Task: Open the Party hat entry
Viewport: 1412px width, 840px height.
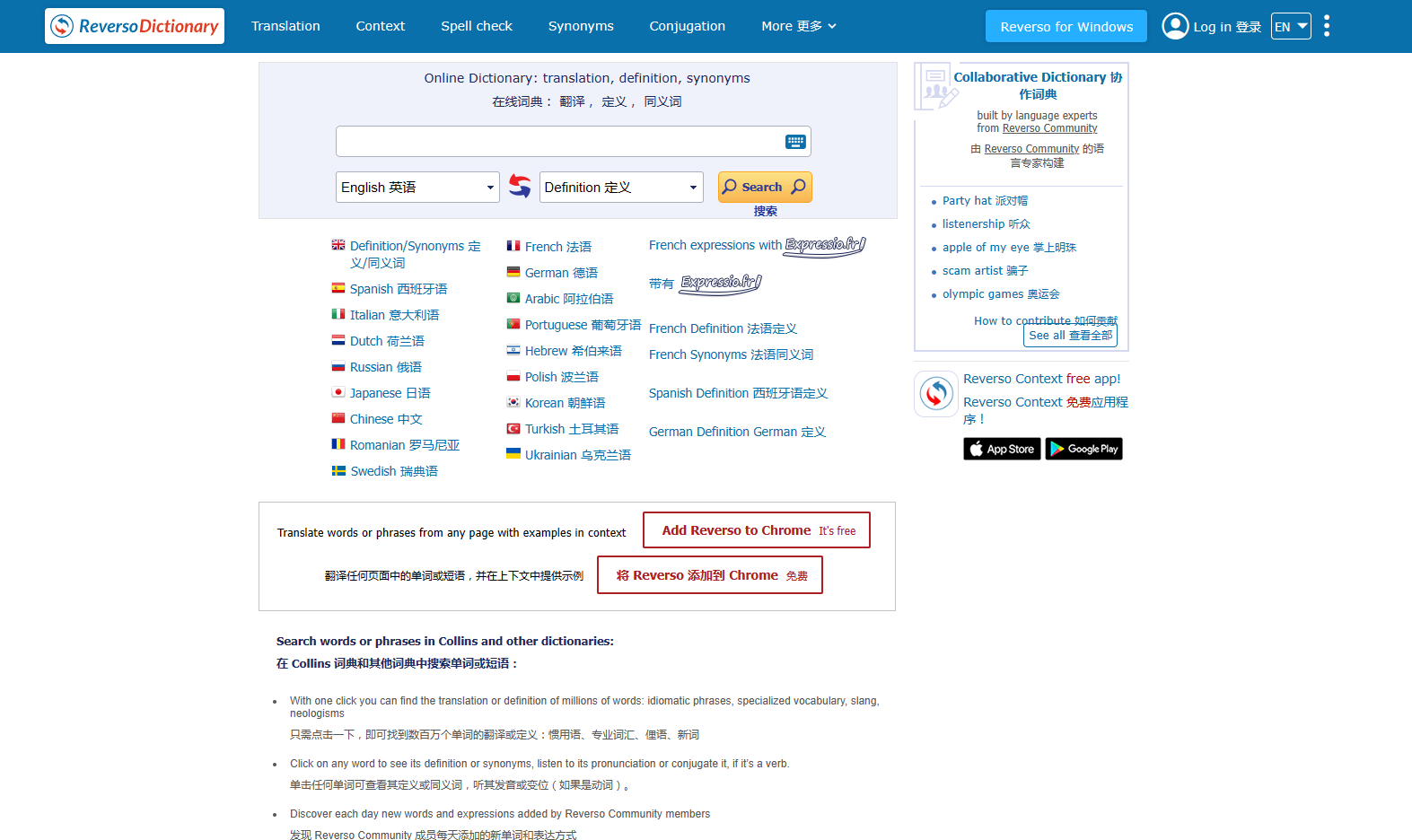Action: point(985,201)
